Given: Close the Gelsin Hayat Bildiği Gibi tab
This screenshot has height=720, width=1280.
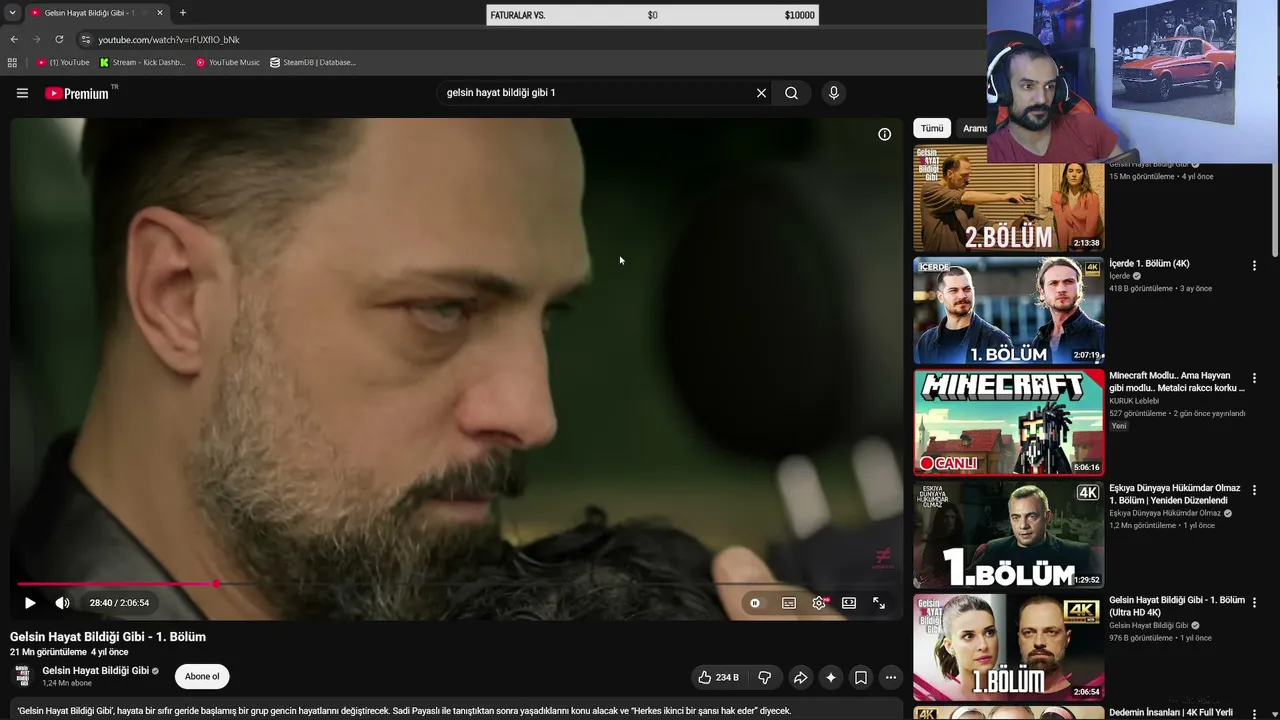Looking at the screenshot, I should coord(160,13).
